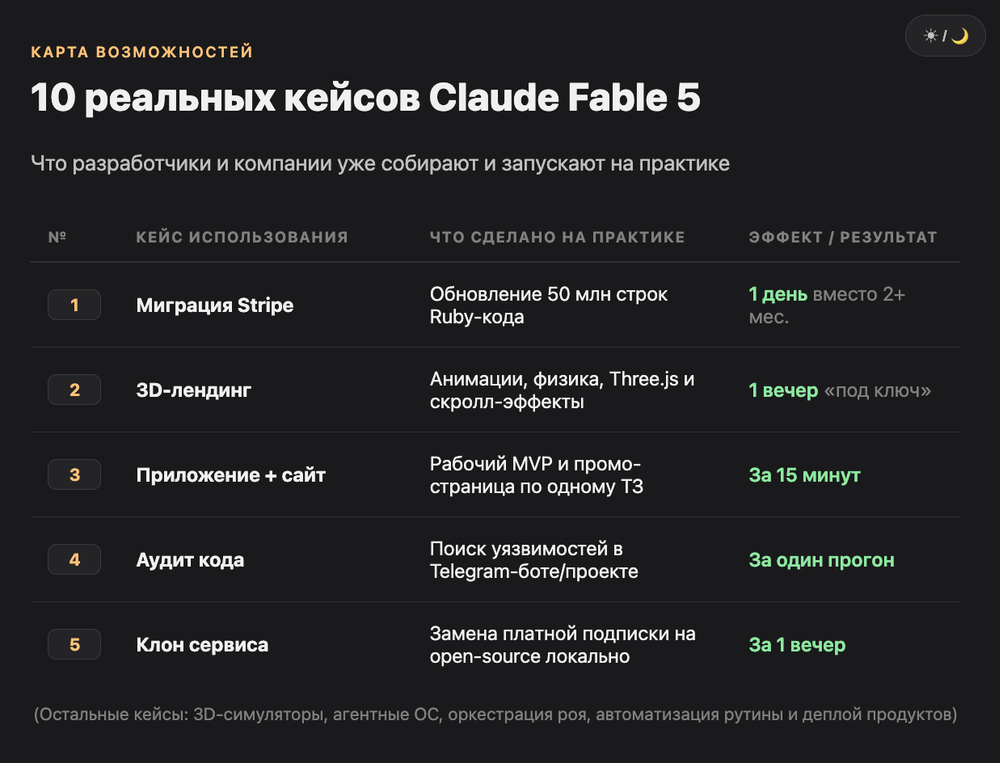Image resolution: width=1000 pixels, height=763 pixels.
Task: Open the Клон сервиса case title
Action: coord(202,644)
